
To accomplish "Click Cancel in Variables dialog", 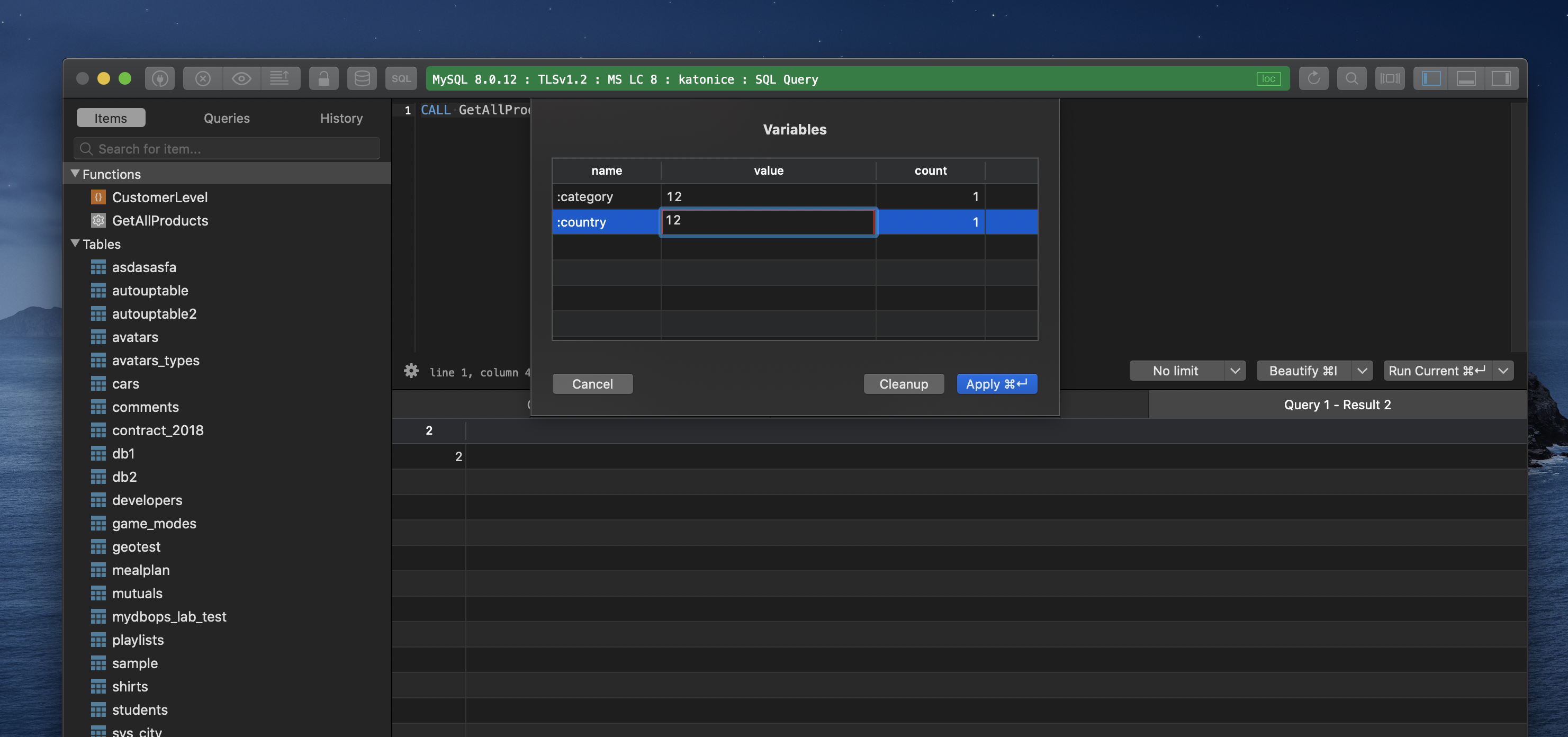I will (x=592, y=384).
